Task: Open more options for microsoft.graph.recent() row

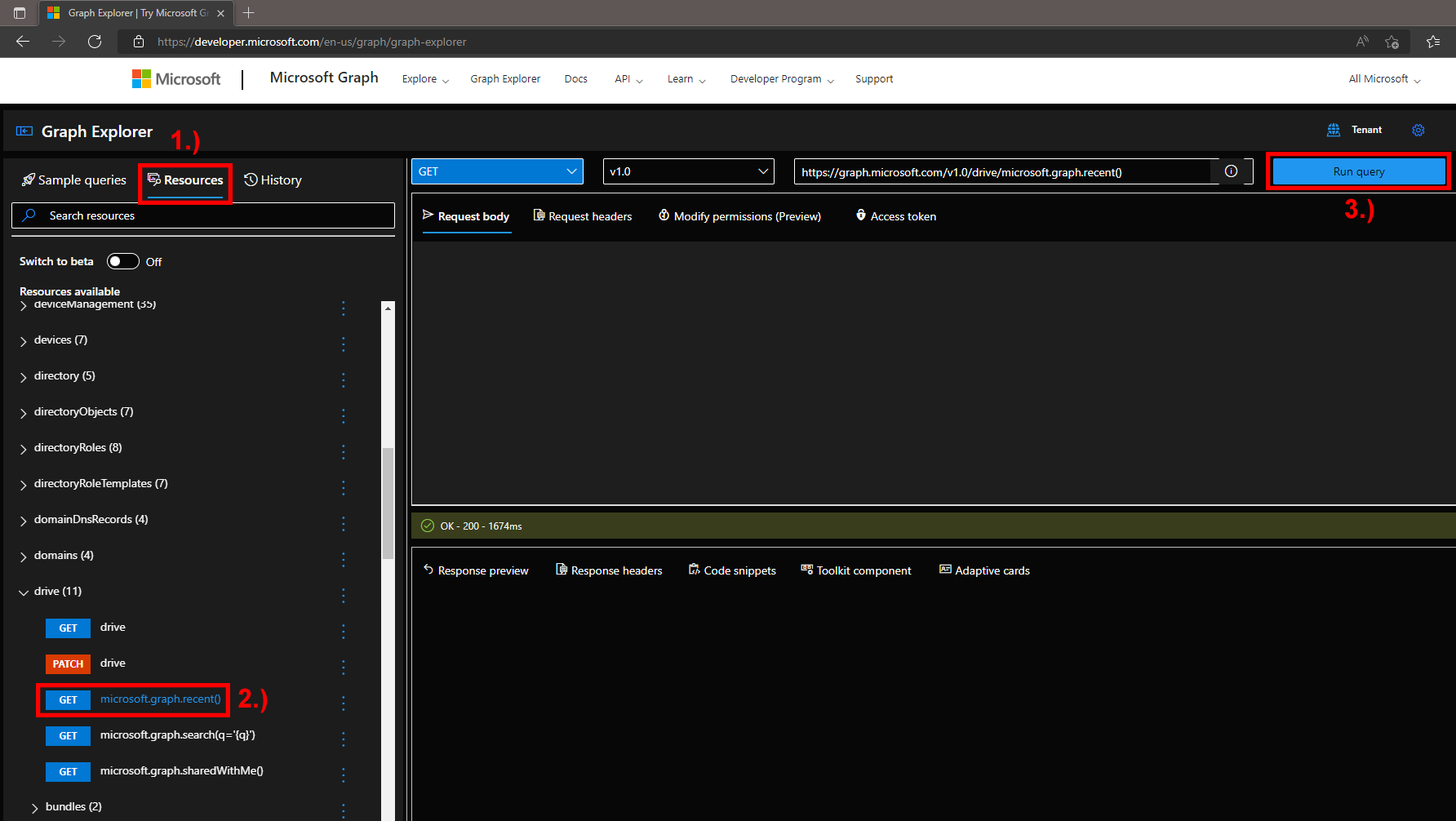Action: (344, 703)
